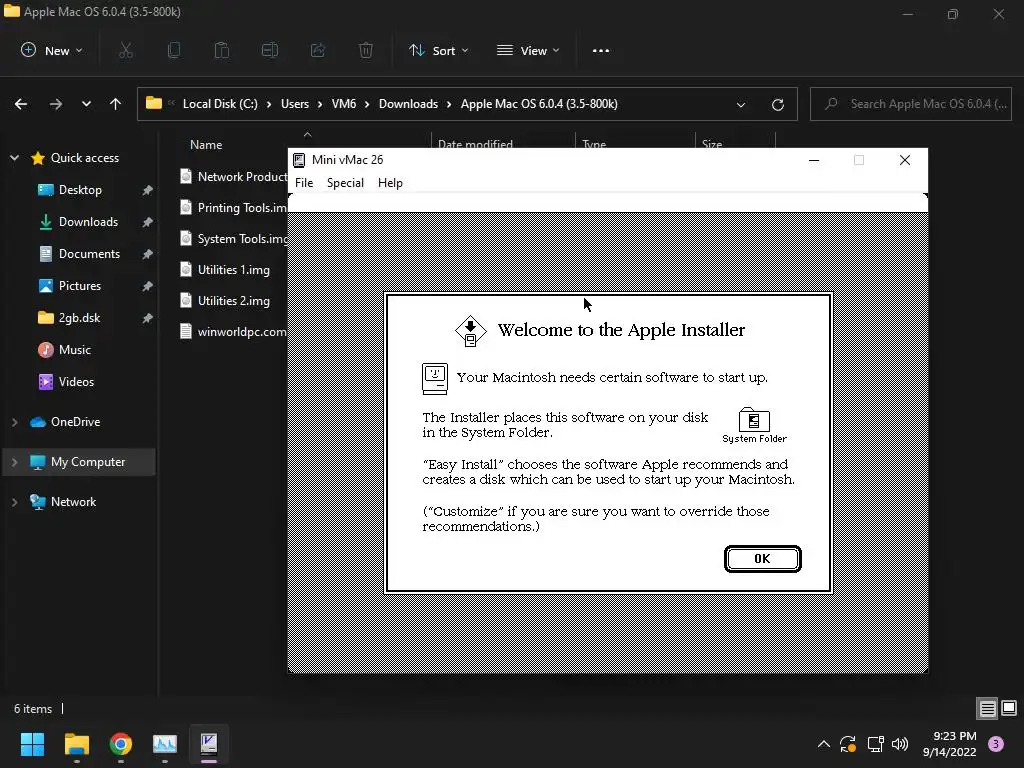This screenshot has width=1024, height=768.
Task: Click the Share icon in Explorer toolbar
Action: coord(318,50)
